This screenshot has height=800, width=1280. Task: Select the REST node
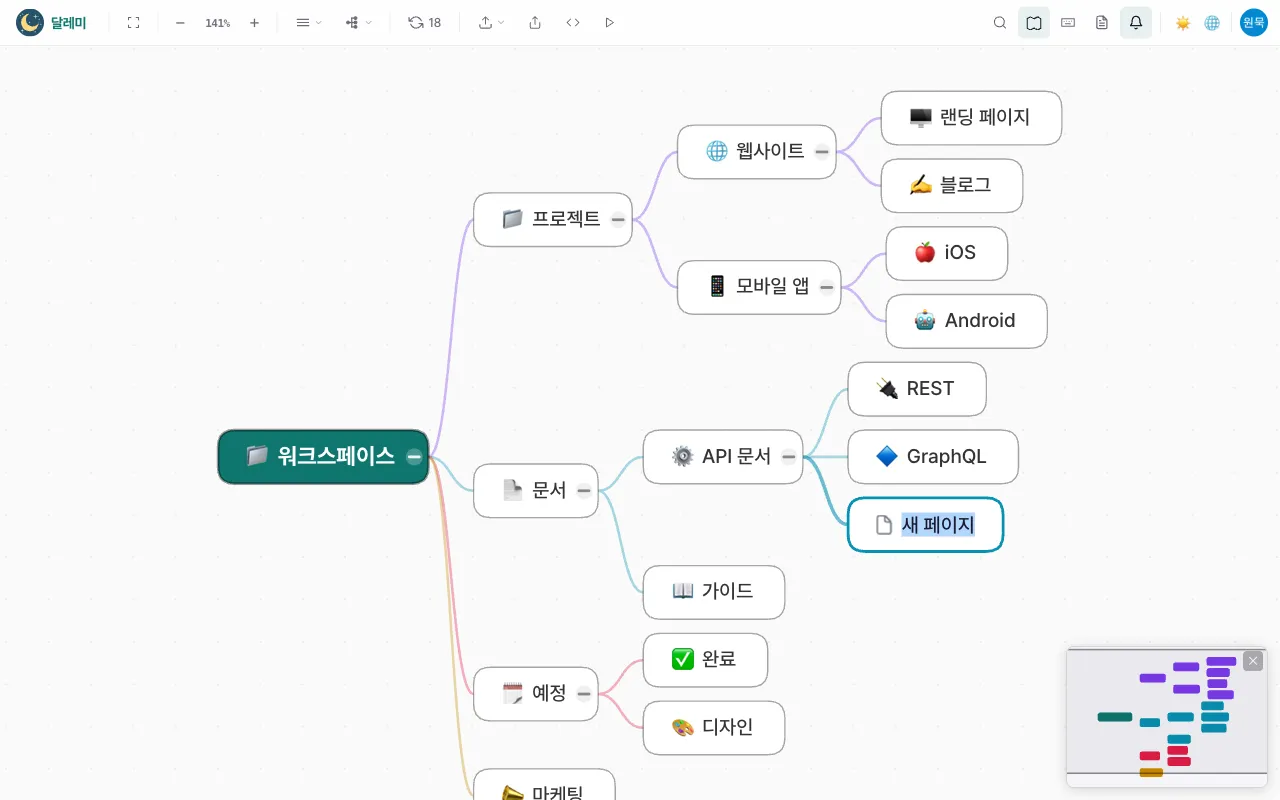917,389
